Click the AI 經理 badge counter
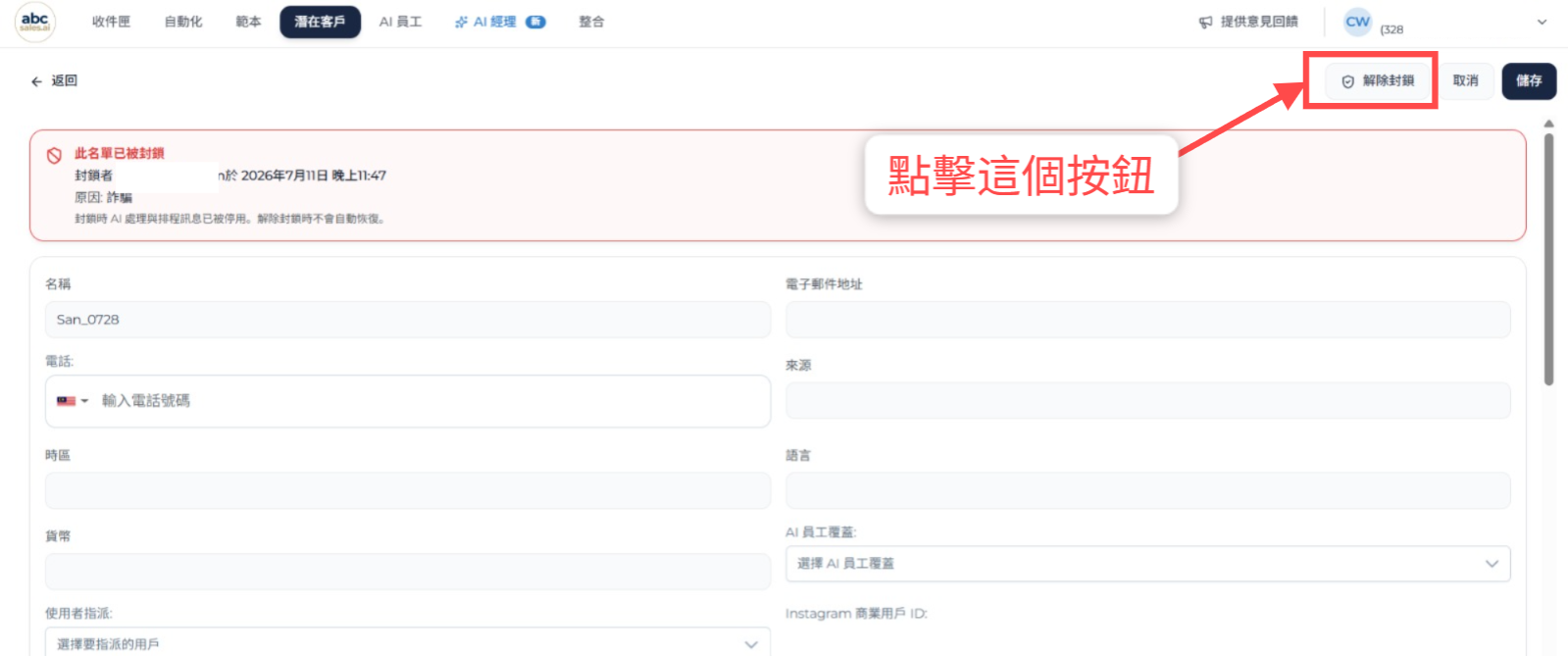 pyautogui.click(x=535, y=22)
